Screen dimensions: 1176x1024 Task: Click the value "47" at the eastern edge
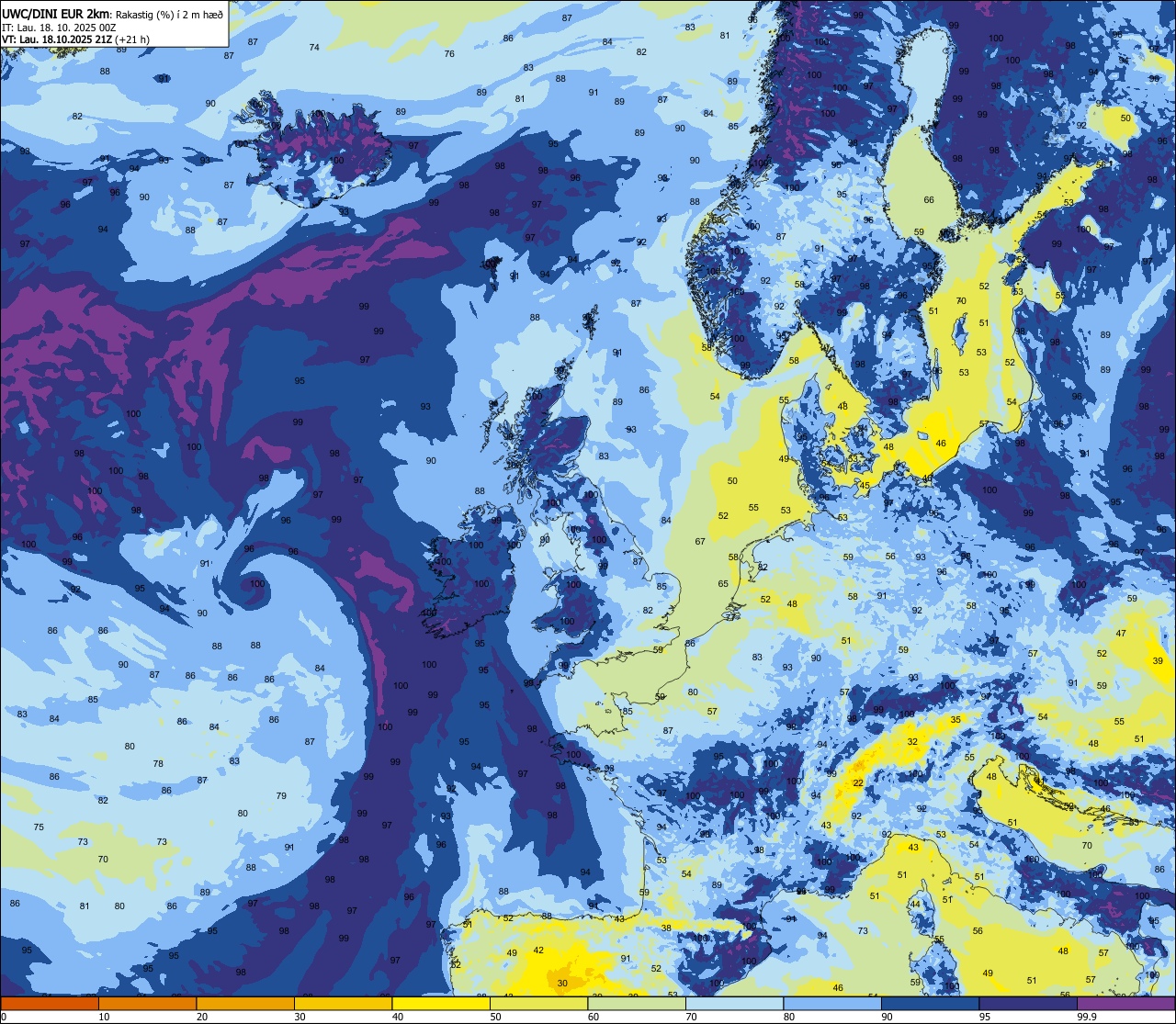coord(1121,634)
